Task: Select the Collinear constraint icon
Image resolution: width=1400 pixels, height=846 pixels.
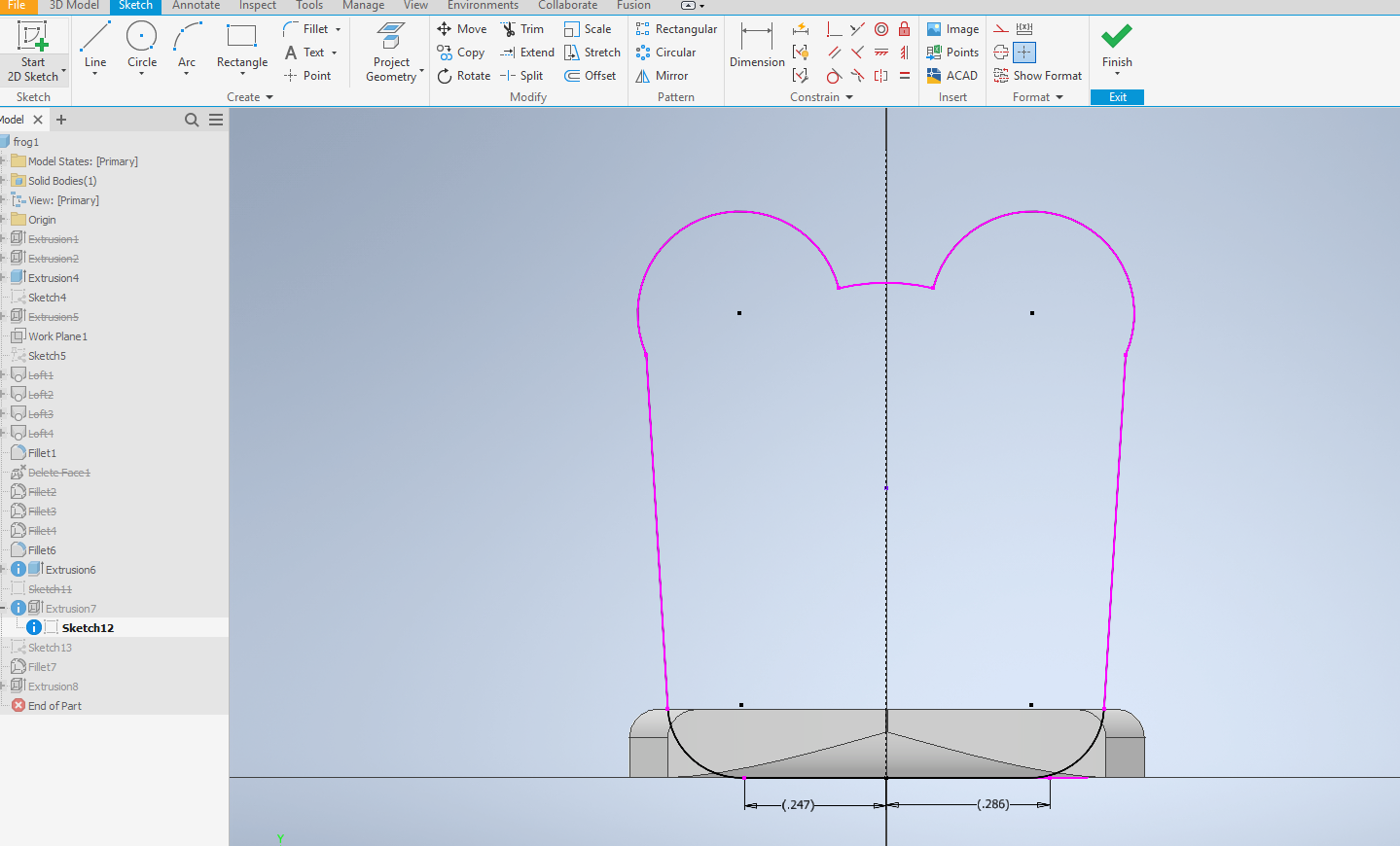Action: pos(857,29)
